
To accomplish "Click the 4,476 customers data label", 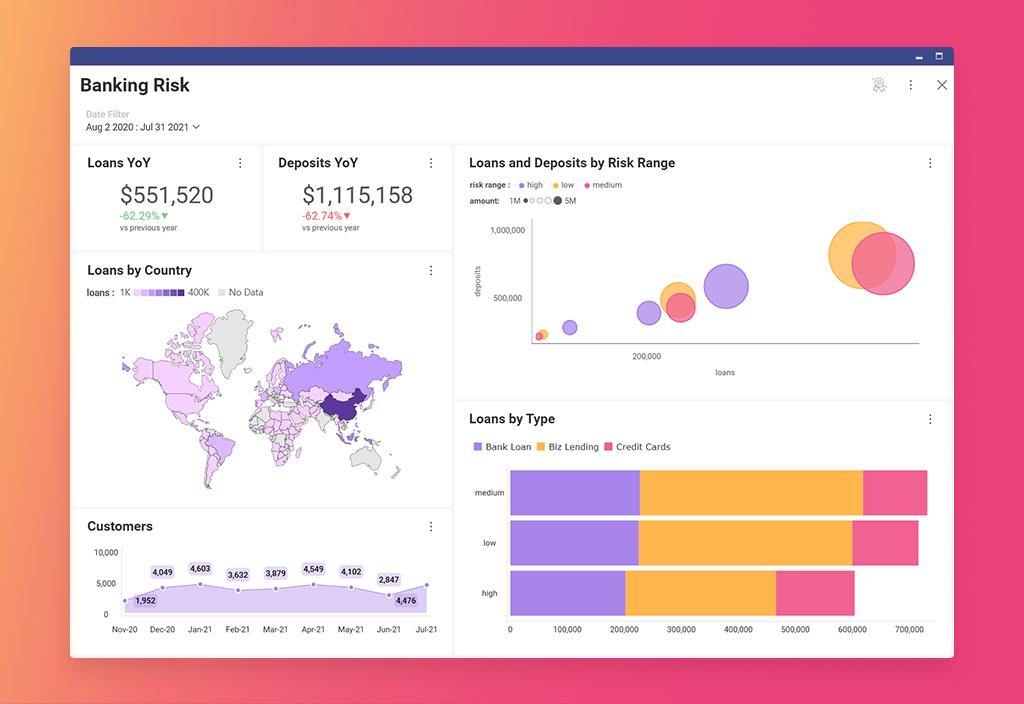I will click(406, 601).
